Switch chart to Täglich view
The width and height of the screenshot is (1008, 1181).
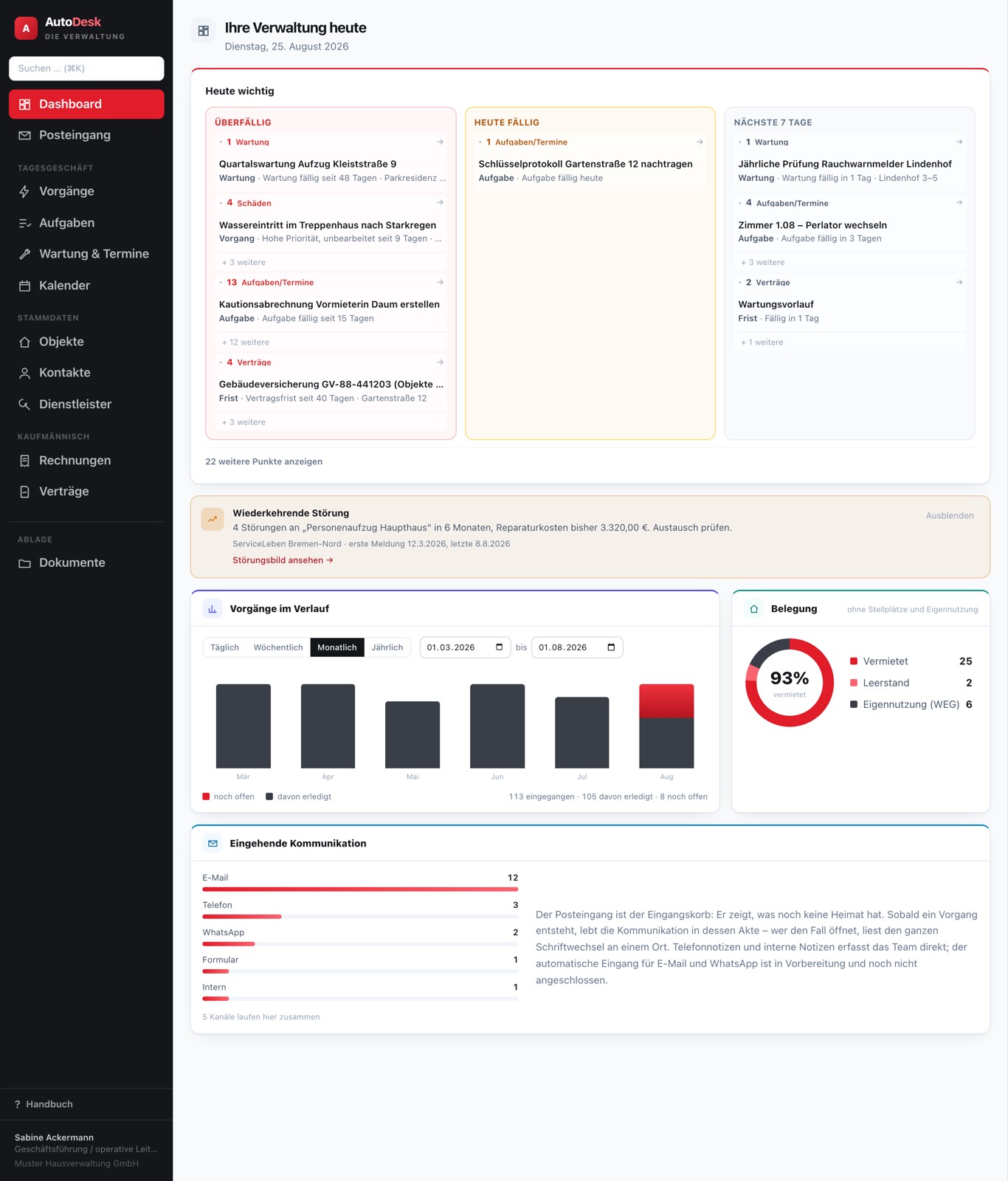tap(224, 647)
